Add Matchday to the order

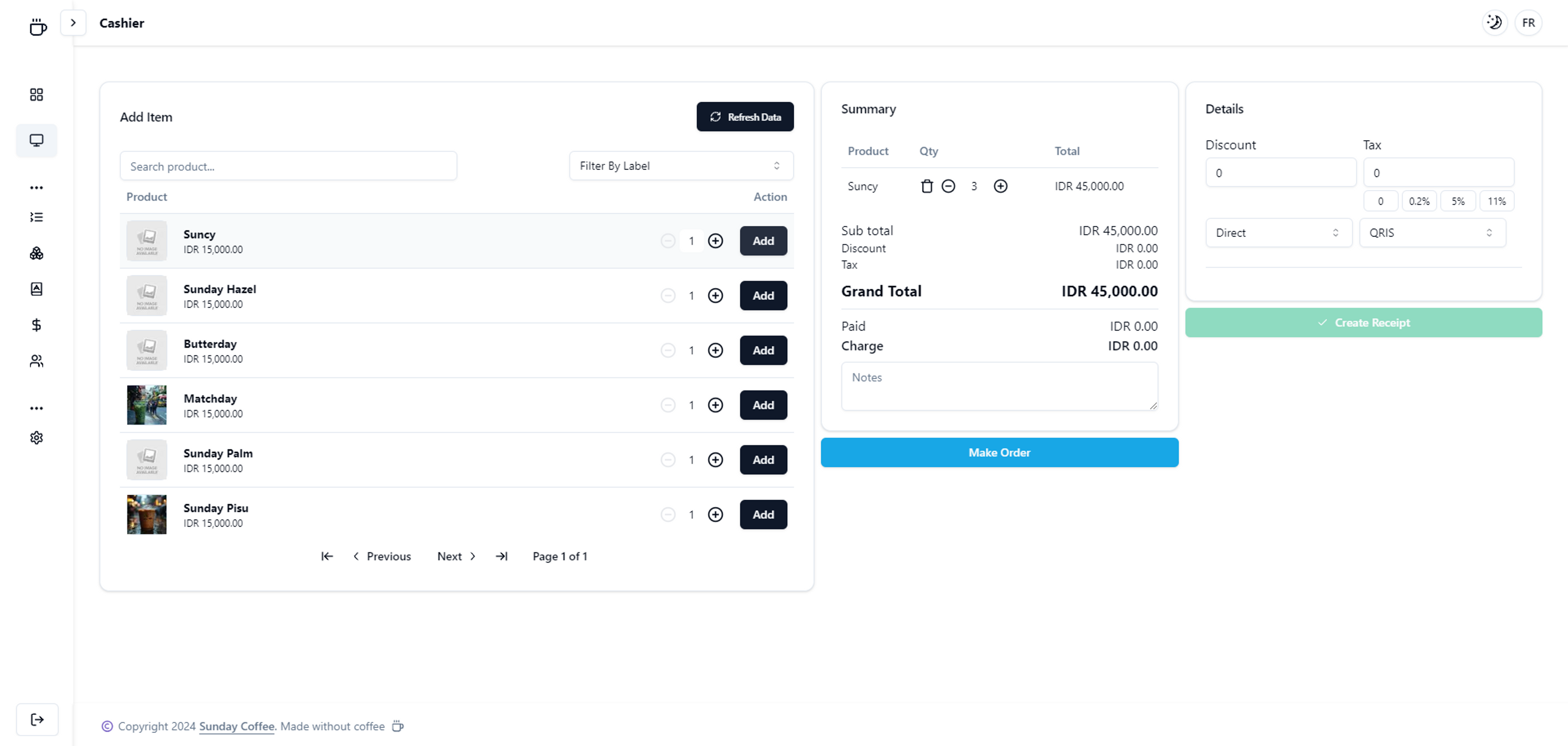(x=763, y=405)
